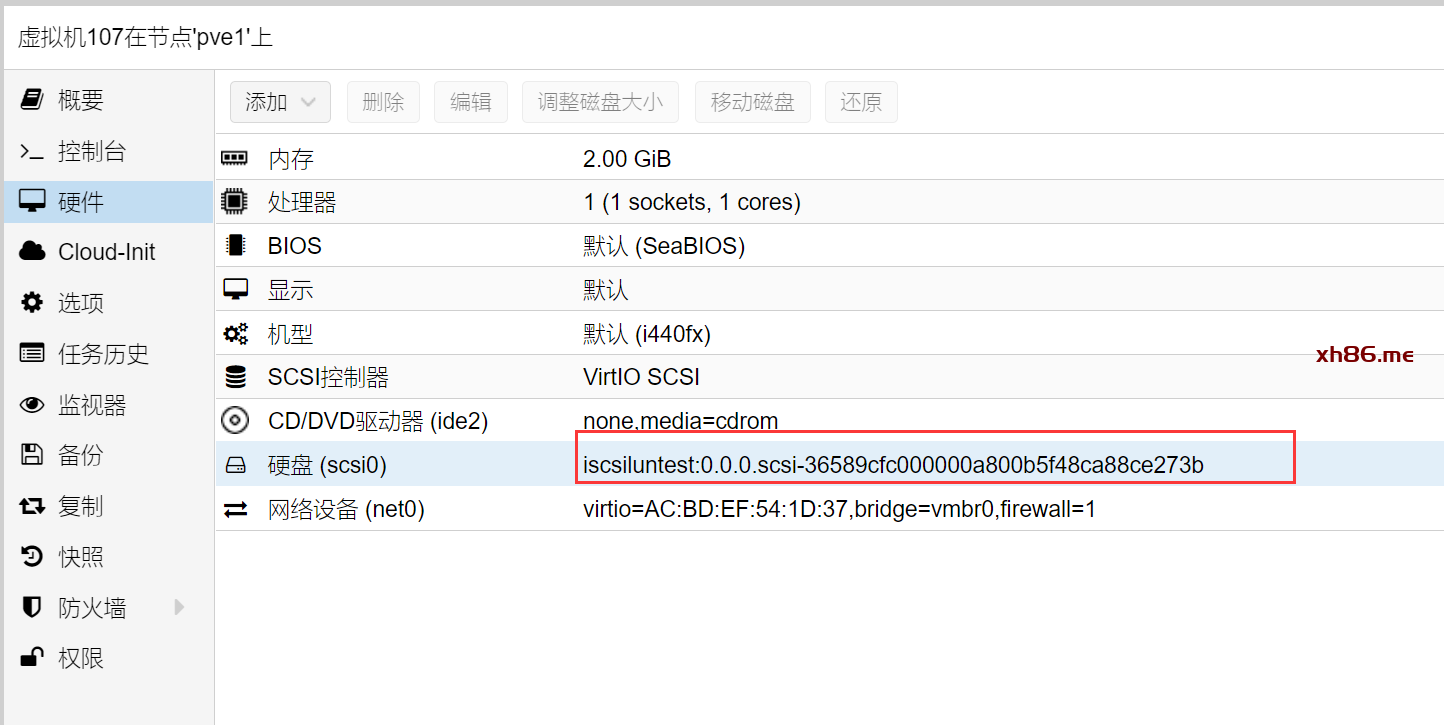The width and height of the screenshot is (1444, 725).
Task: Click the iscsiluntest disk value
Action: [x=893, y=465]
